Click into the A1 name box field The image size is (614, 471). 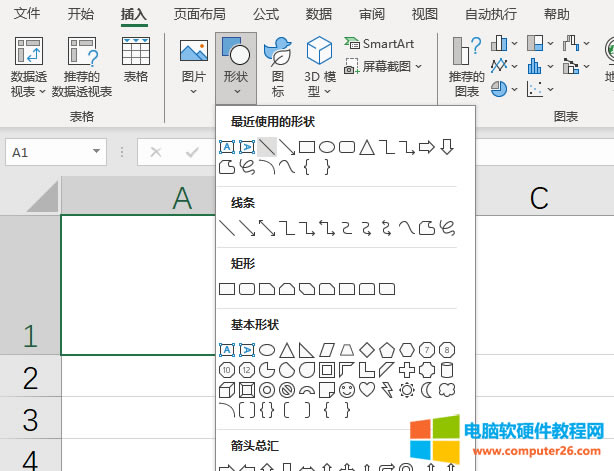pyautogui.click(x=45, y=153)
